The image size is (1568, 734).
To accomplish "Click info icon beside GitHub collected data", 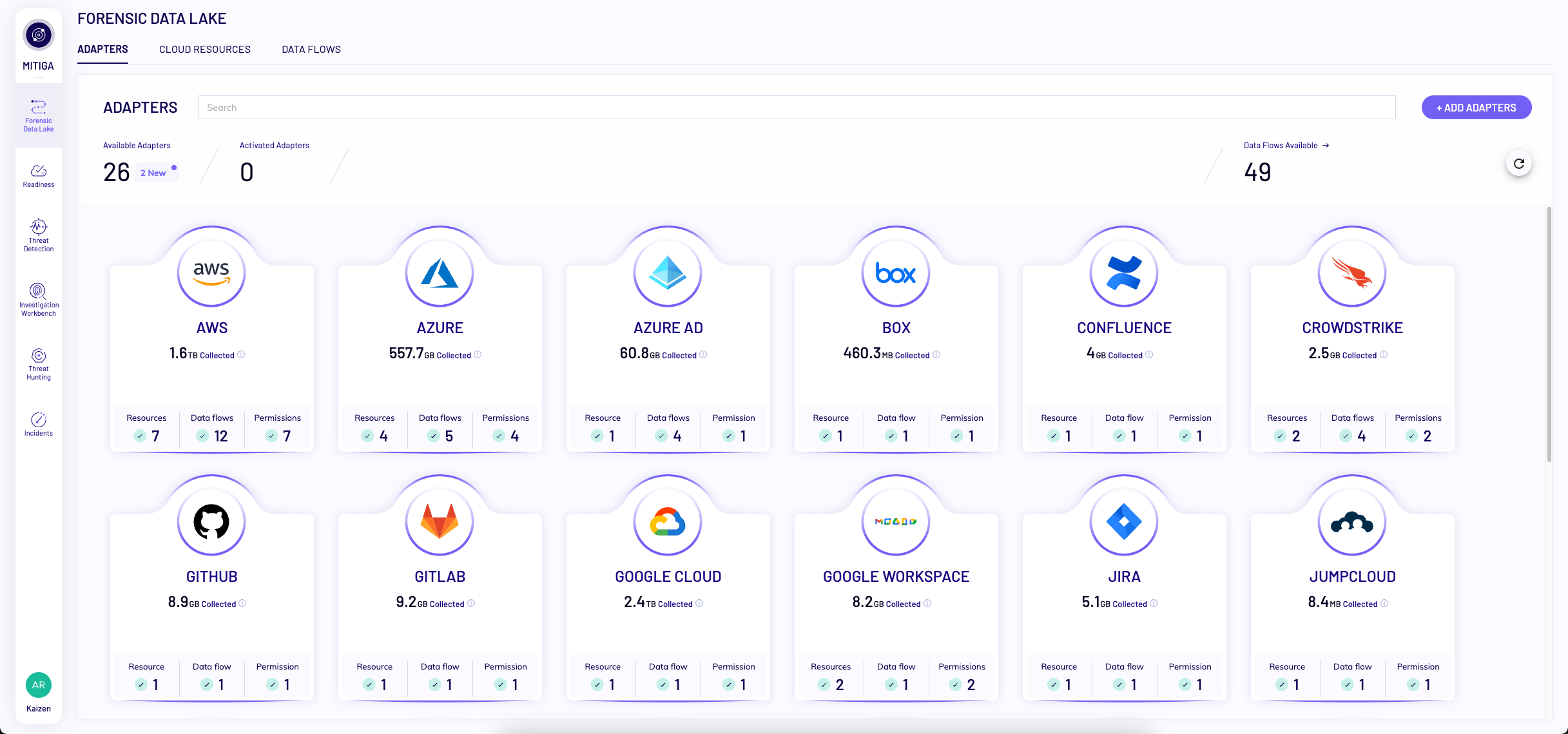I will coord(242,603).
